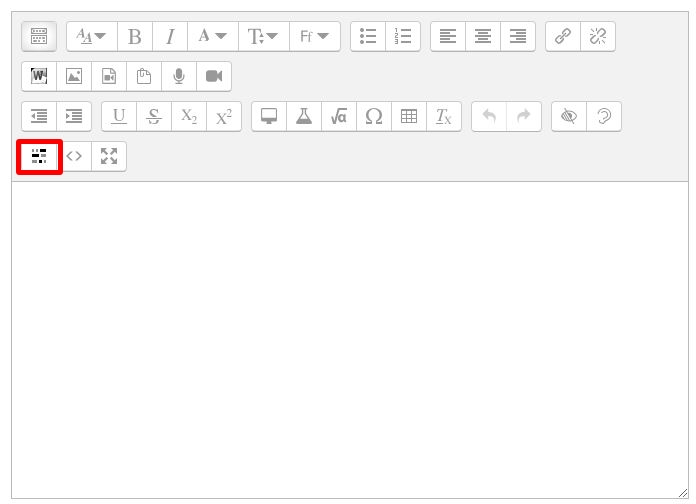Viewport: 696px width, 504px height.
Task: Click the accessibility checker eye icon
Action: (x=569, y=116)
